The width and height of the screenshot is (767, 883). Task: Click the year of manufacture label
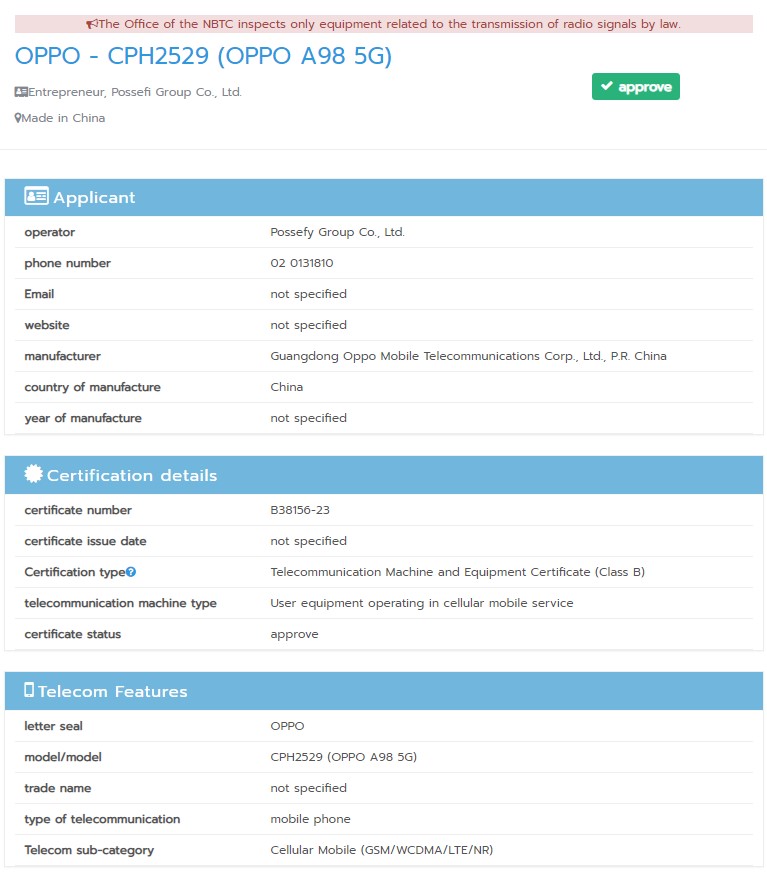point(83,418)
